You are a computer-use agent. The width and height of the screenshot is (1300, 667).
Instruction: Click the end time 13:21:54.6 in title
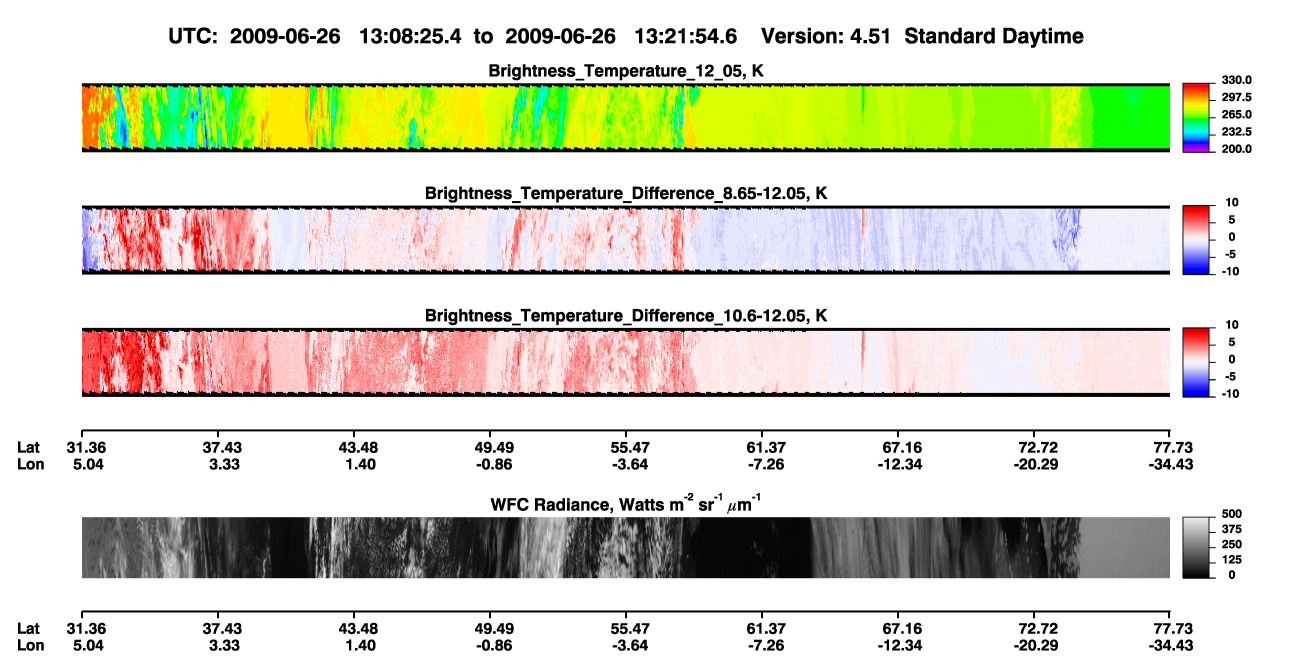click(685, 36)
